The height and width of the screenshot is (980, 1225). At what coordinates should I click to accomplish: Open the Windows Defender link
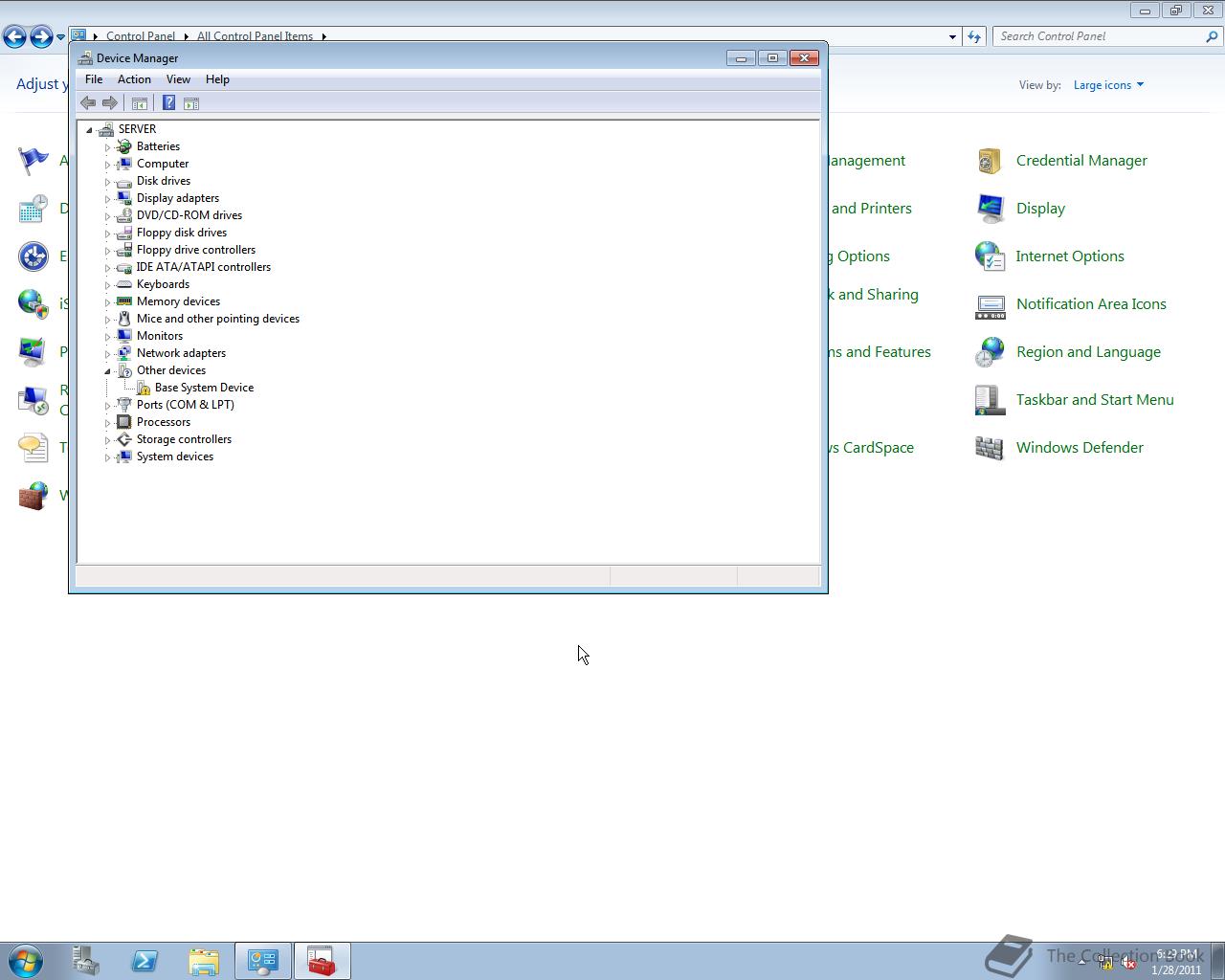click(x=1080, y=448)
